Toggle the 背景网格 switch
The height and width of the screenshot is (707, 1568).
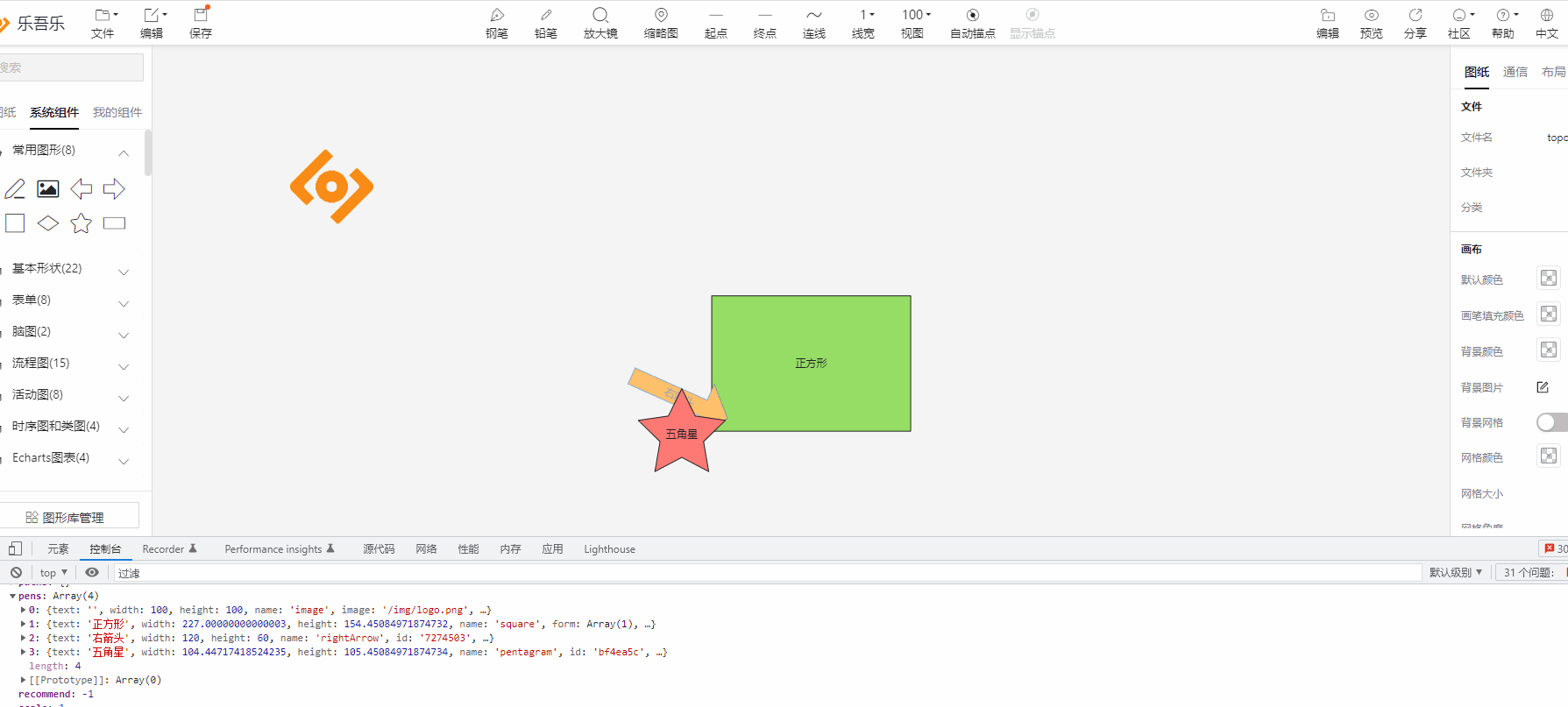click(1552, 422)
